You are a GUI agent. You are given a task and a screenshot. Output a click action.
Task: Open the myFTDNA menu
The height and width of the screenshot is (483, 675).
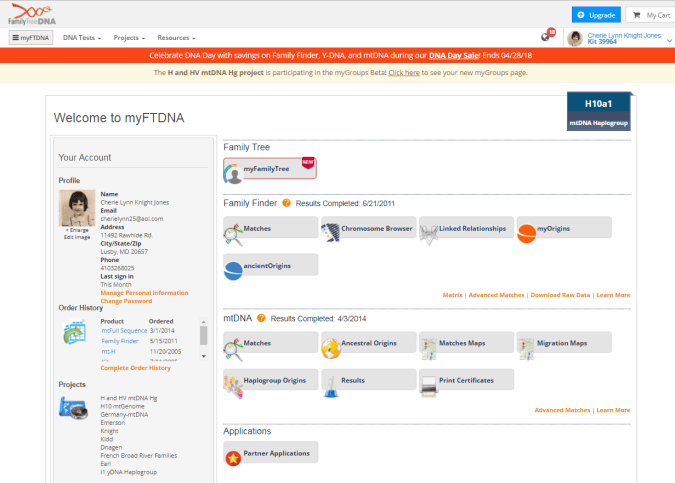pyautogui.click(x=31, y=37)
